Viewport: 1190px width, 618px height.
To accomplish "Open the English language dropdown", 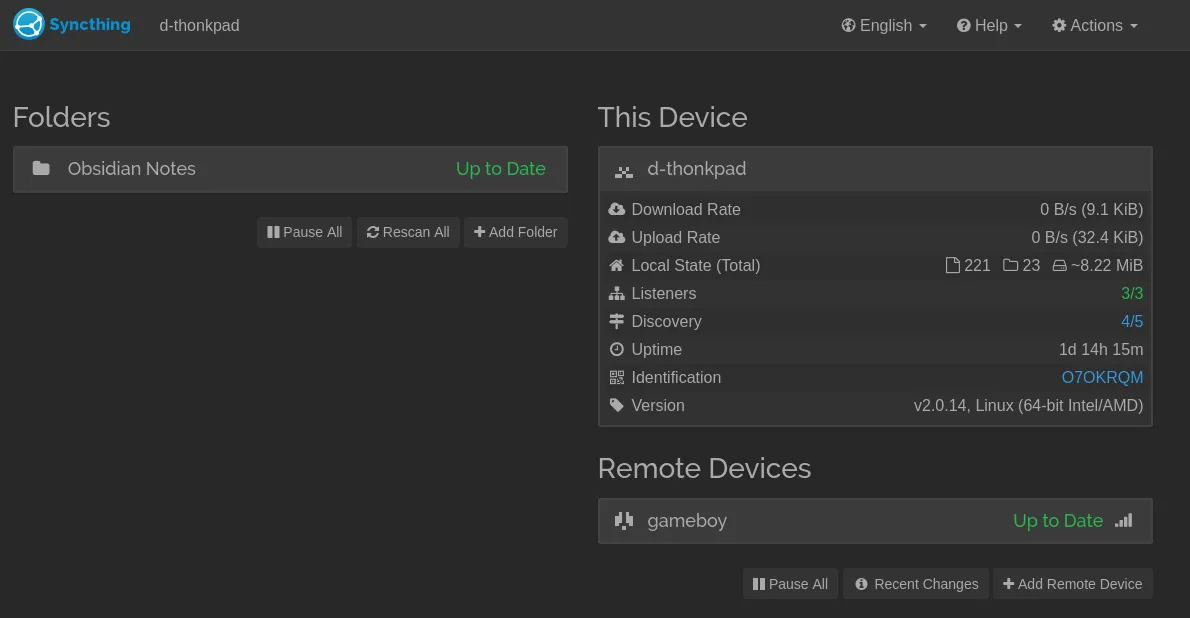I will (884, 26).
